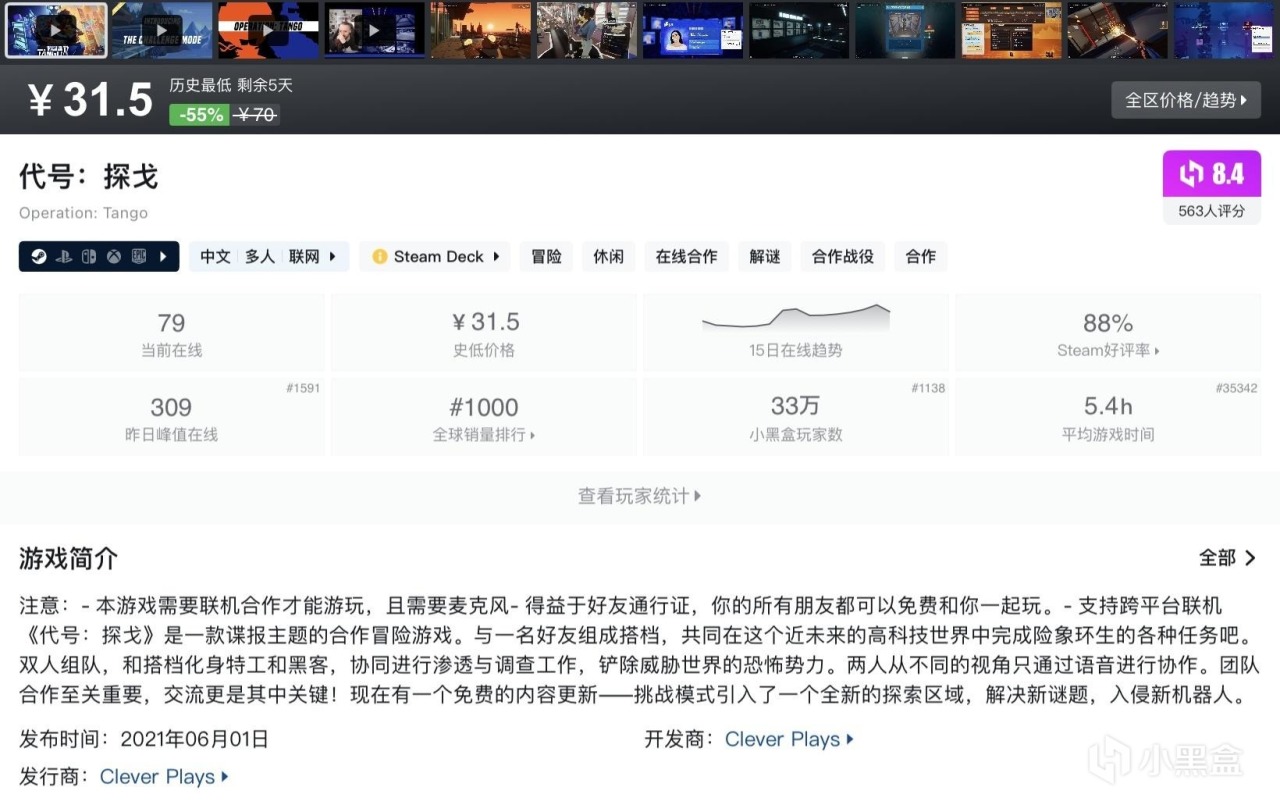Click the 563人评分 rating count
The height and width of the screenshot is (805, 1280).
1212,211
